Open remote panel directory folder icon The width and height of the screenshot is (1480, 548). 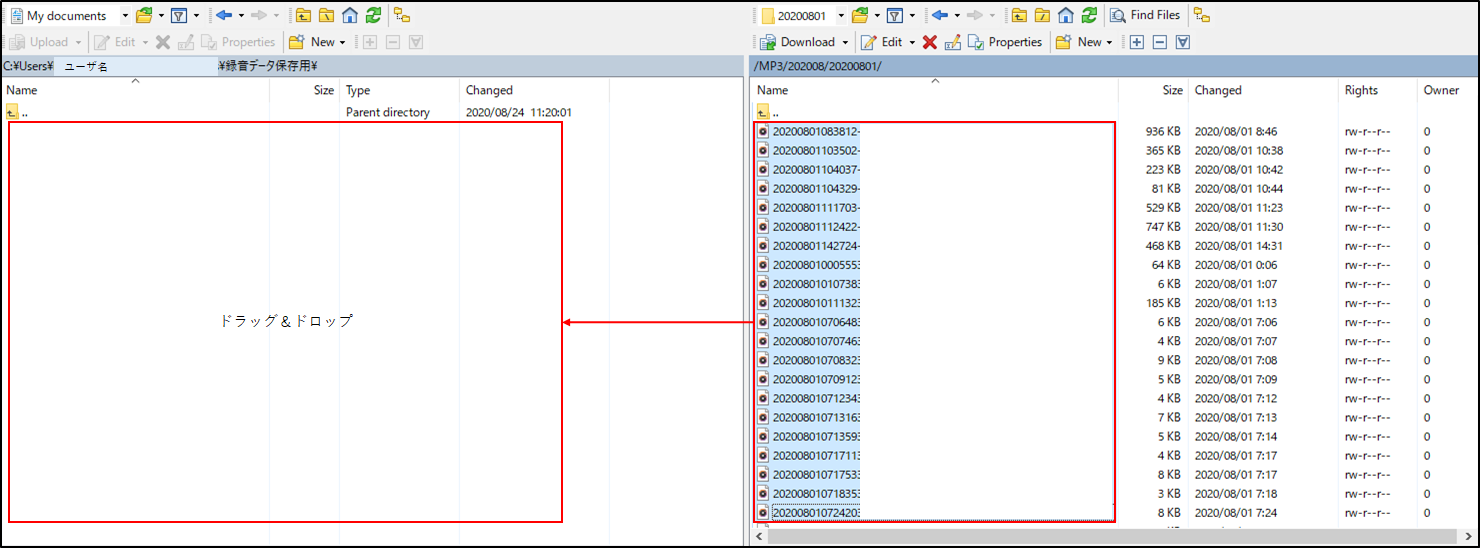tap(860, 15)
